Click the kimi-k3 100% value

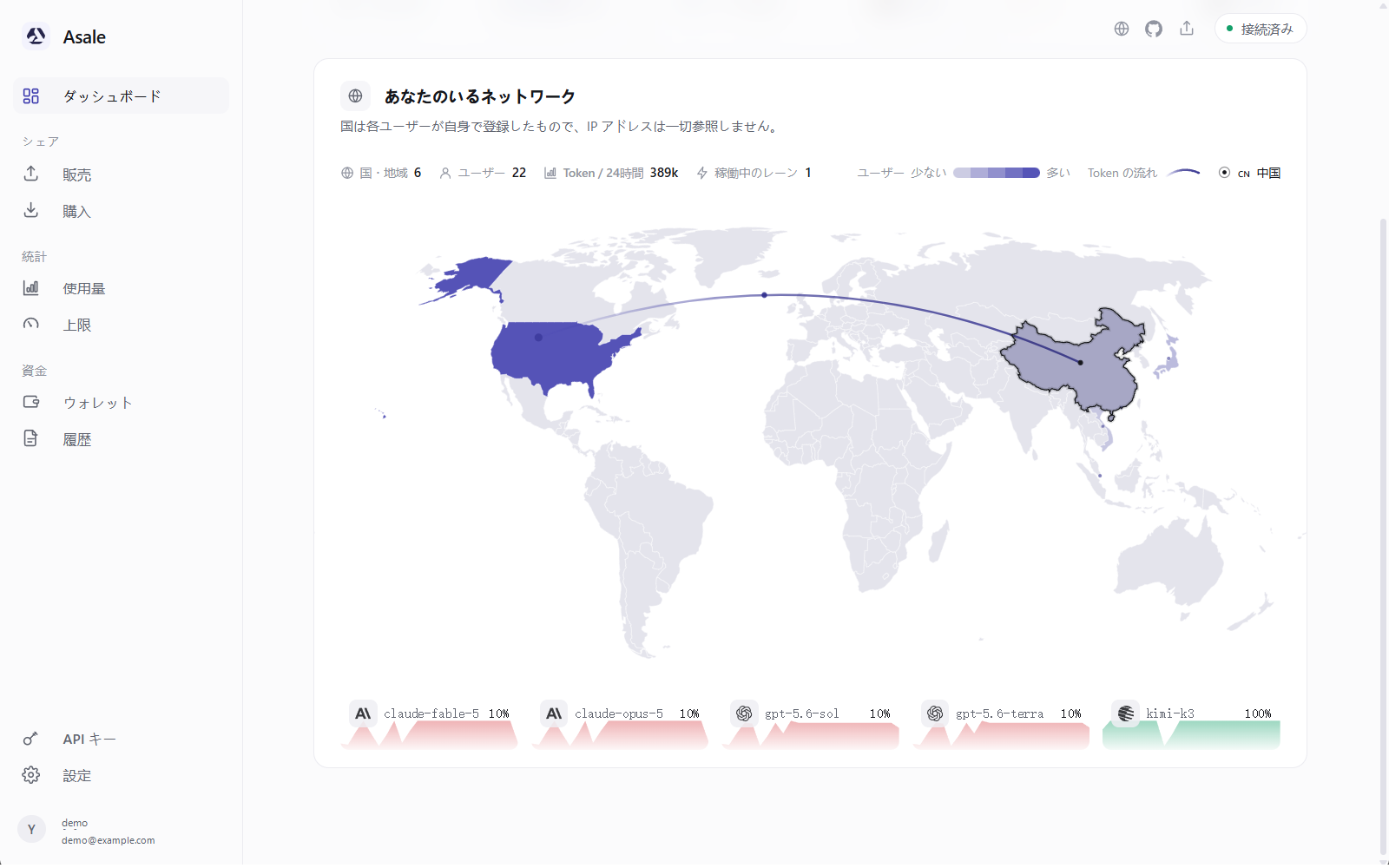click(x=1258, y=713)
